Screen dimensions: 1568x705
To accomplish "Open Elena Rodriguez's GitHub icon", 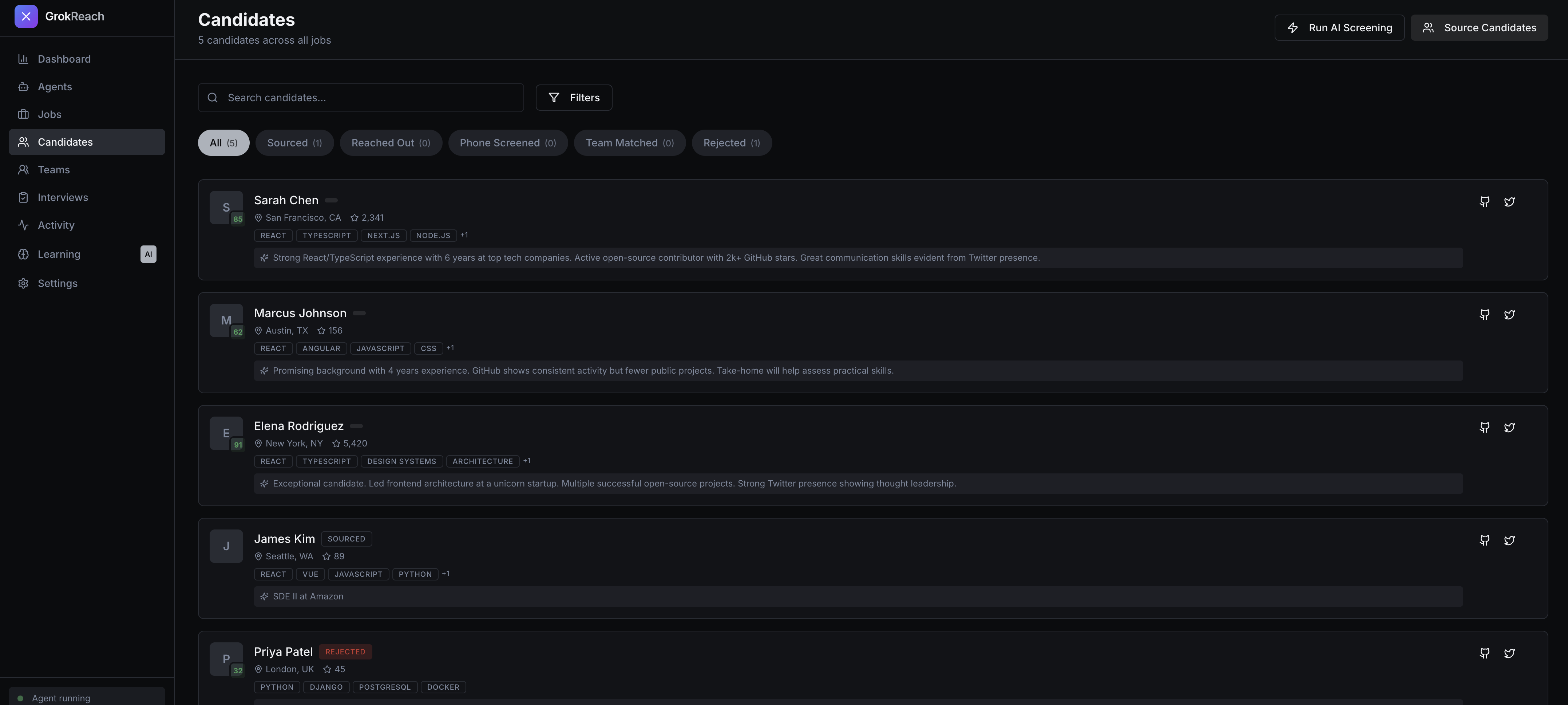I will 1484,428.
